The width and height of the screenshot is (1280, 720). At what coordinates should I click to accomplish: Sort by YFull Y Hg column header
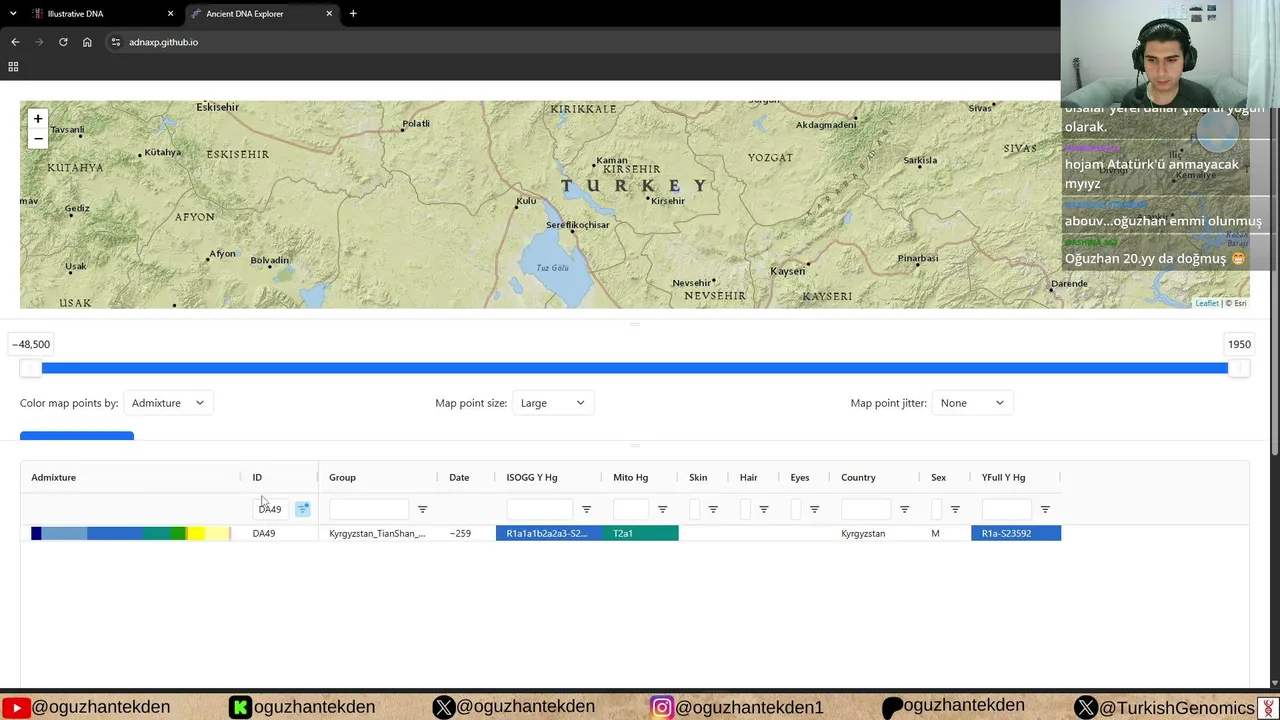tap(1004, 477)
